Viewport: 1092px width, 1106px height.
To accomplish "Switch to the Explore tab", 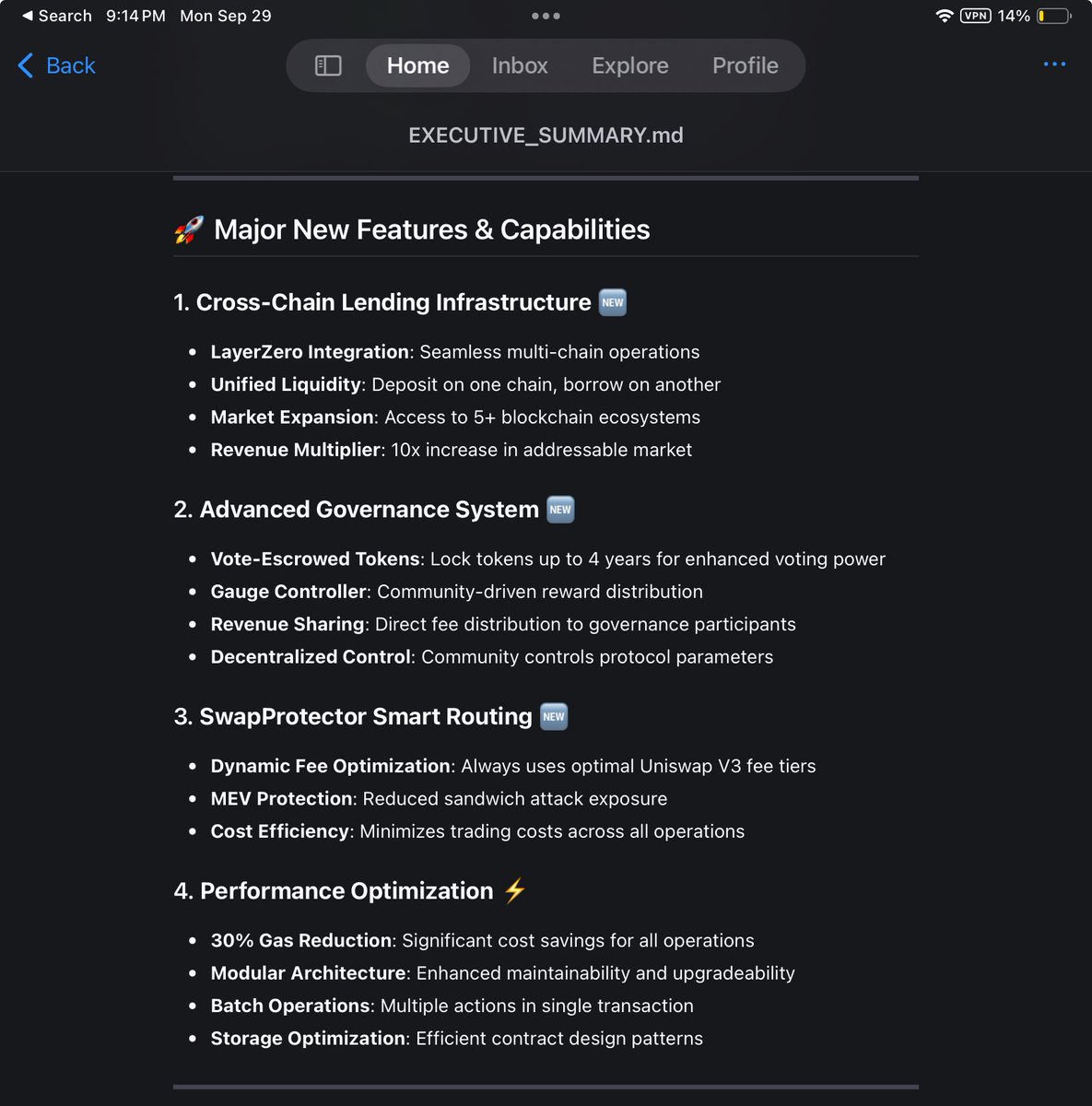I will pos(630,65).
